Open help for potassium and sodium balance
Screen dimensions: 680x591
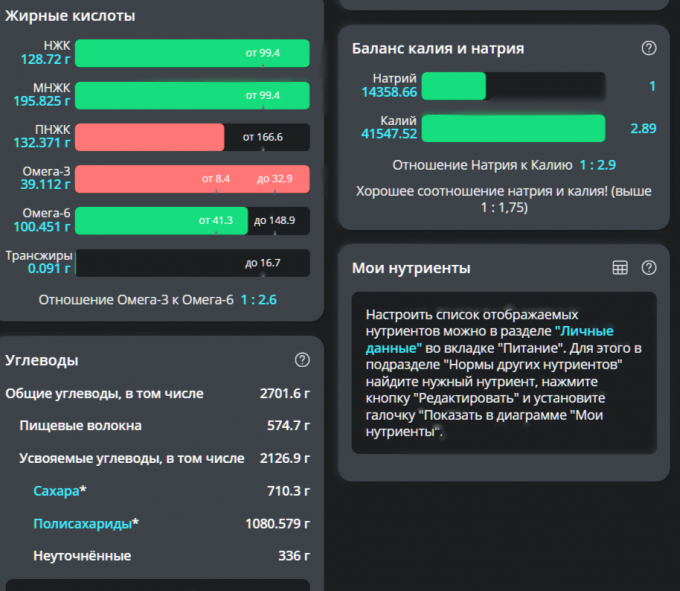click(649, 48)
